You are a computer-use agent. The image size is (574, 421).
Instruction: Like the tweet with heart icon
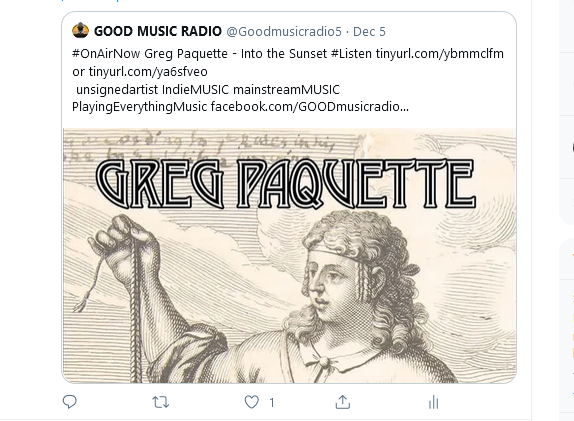pos(251,402)
